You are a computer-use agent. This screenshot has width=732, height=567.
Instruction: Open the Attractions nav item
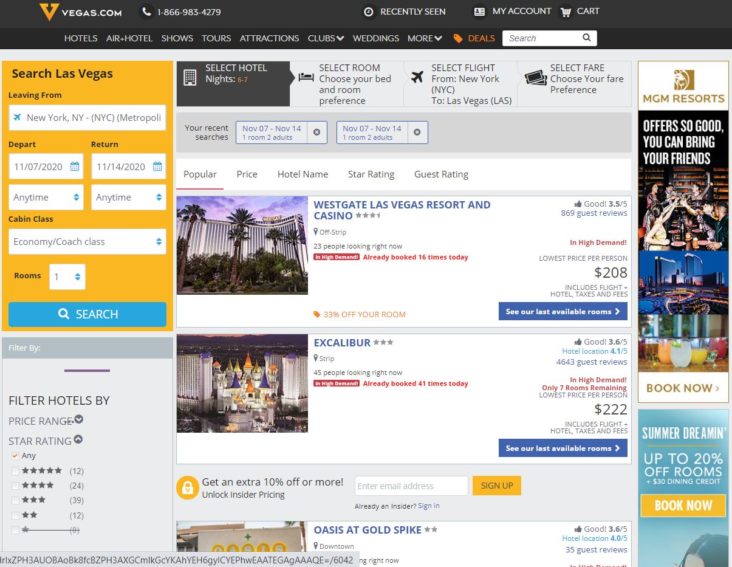pos(269,38)
